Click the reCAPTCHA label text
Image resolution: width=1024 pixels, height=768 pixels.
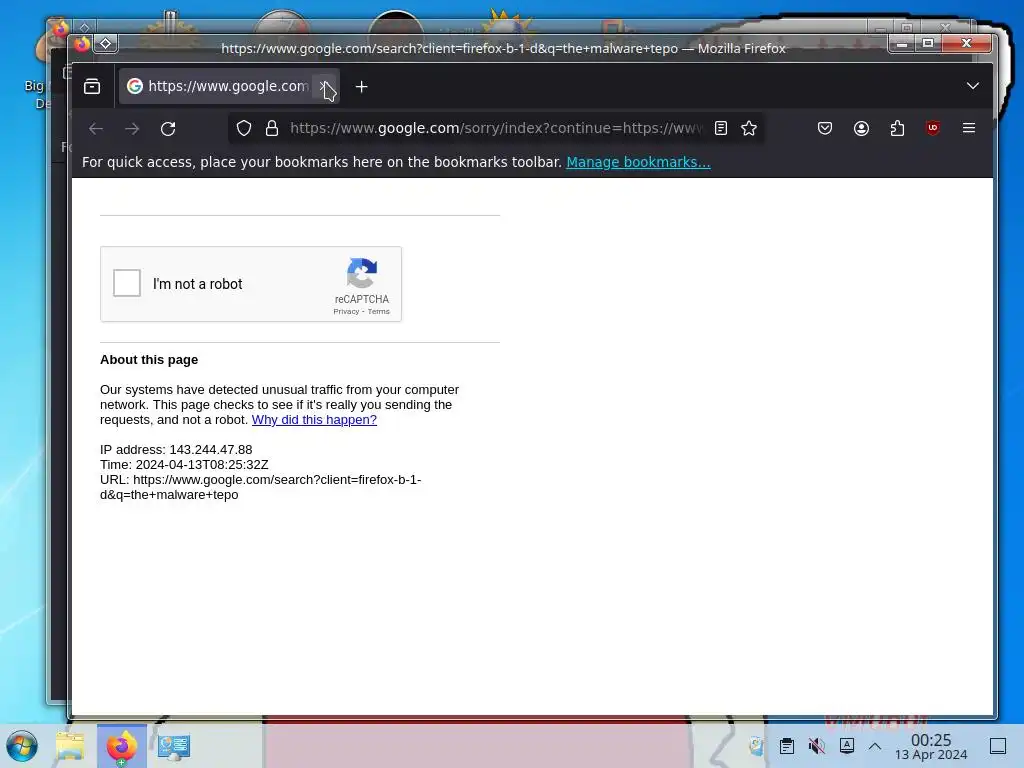tap(362, 299)
